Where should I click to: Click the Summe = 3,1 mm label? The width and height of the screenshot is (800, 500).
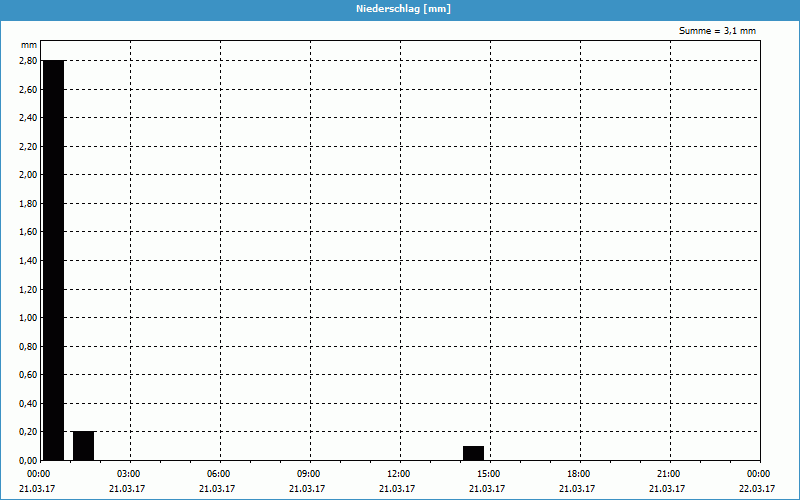(717, 31)
